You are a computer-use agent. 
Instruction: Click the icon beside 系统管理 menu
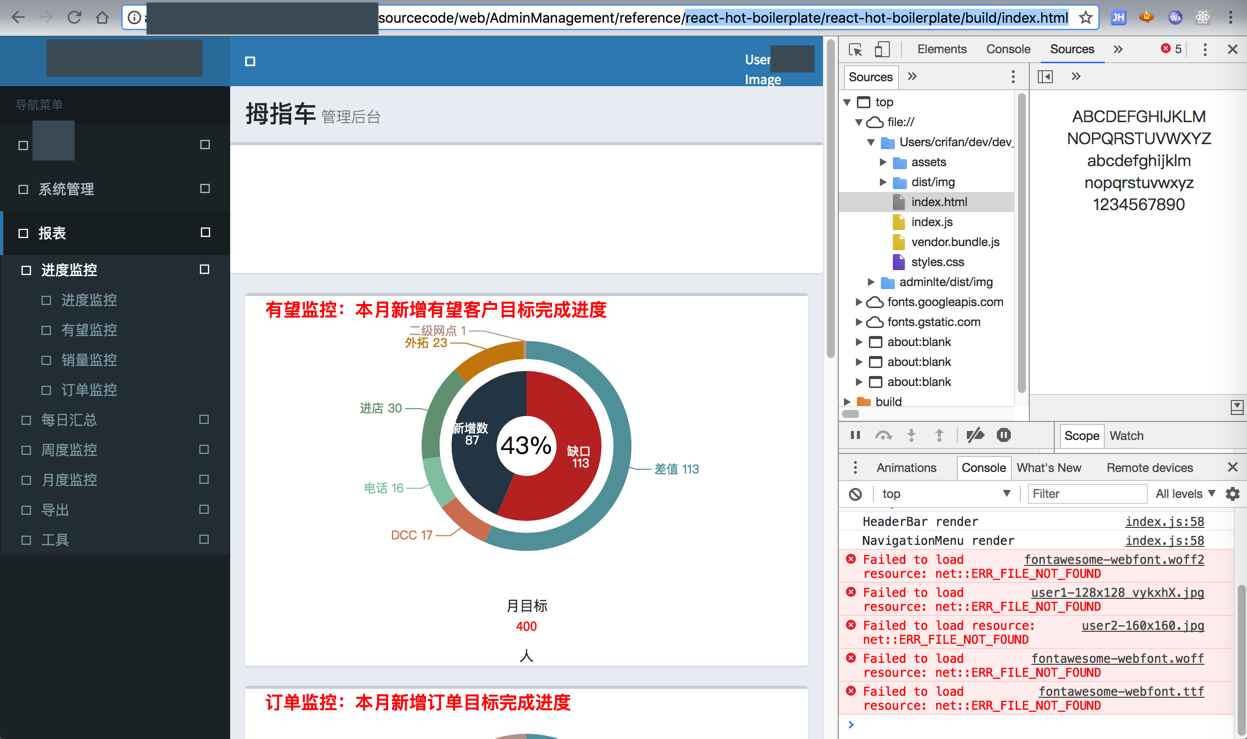[x=23, y=189]
